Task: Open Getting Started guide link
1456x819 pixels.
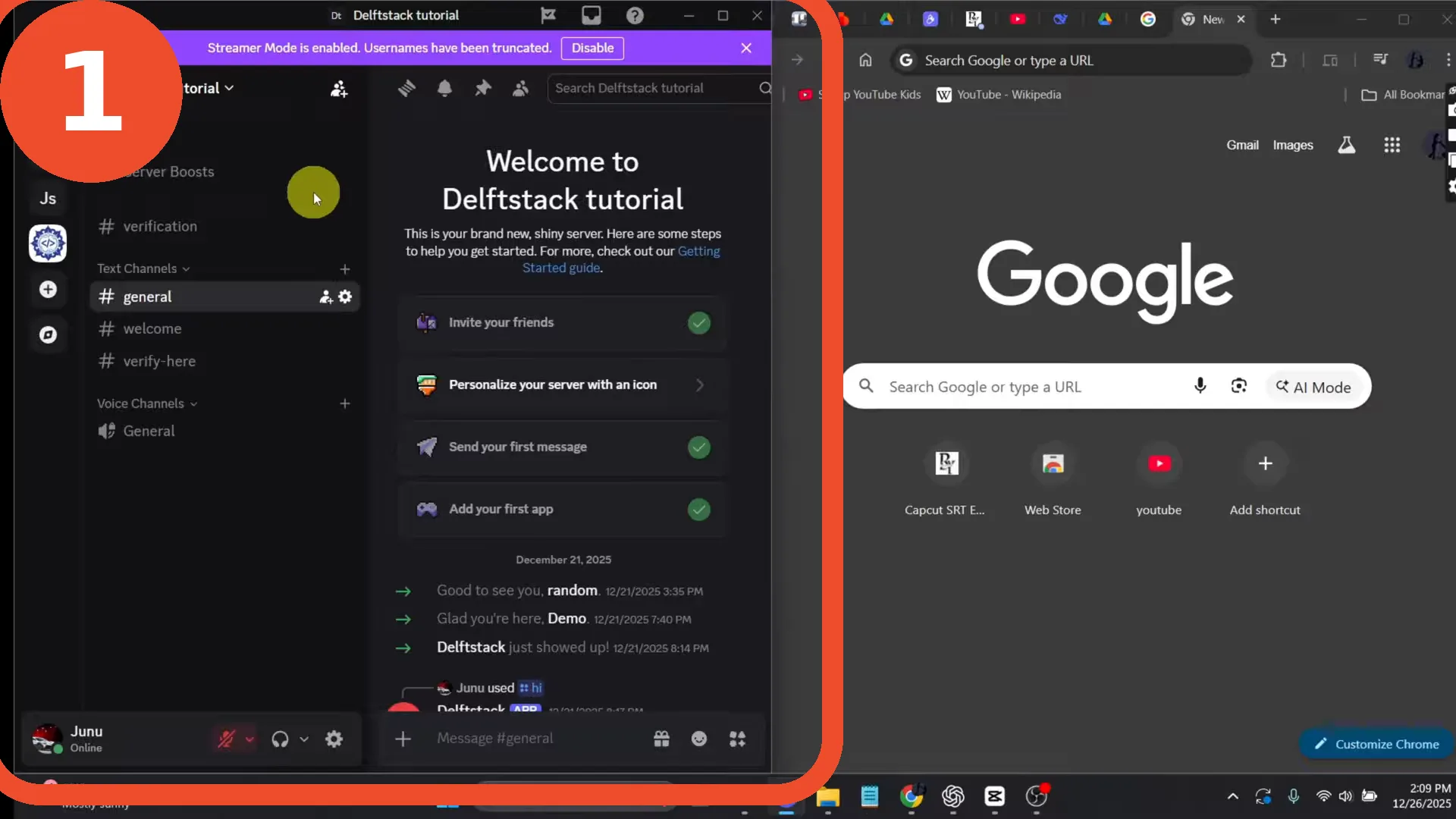Action: tap(621, 259)
